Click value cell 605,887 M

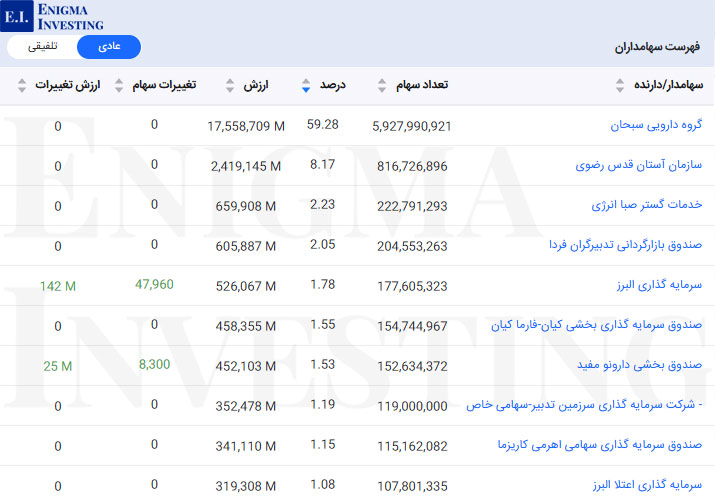(x=246, y=247)
